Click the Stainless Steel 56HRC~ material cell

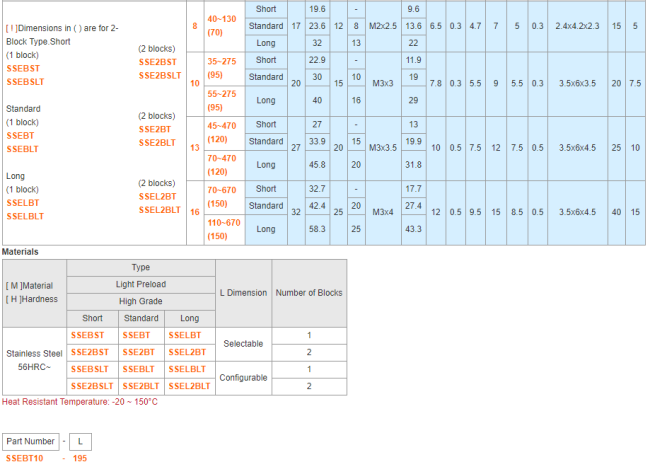[35, 360]
